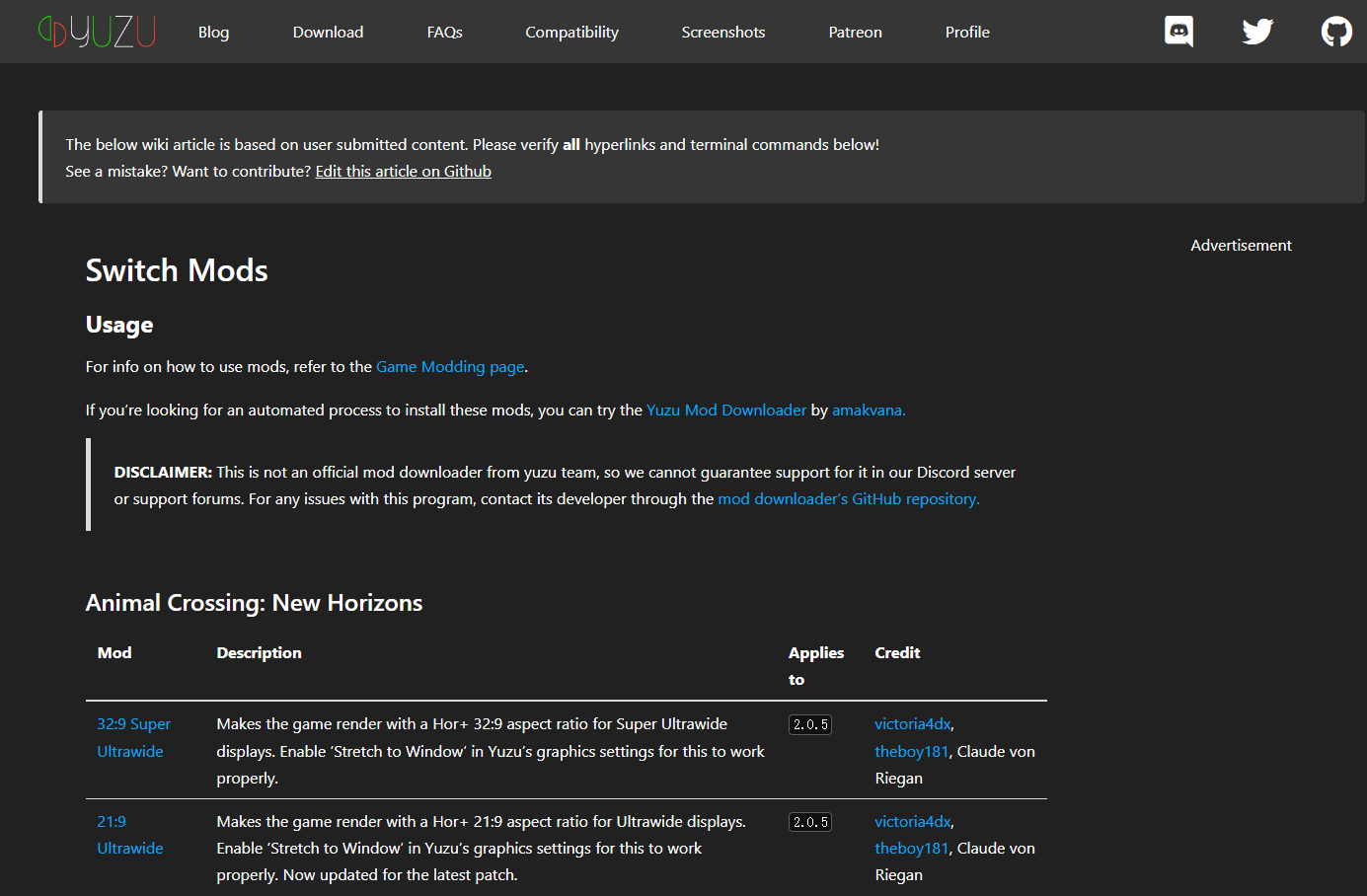Open theboy181 credit in 21:9 row
Image resolution: width=1367 pixels, height=896 pixels.
911,848
